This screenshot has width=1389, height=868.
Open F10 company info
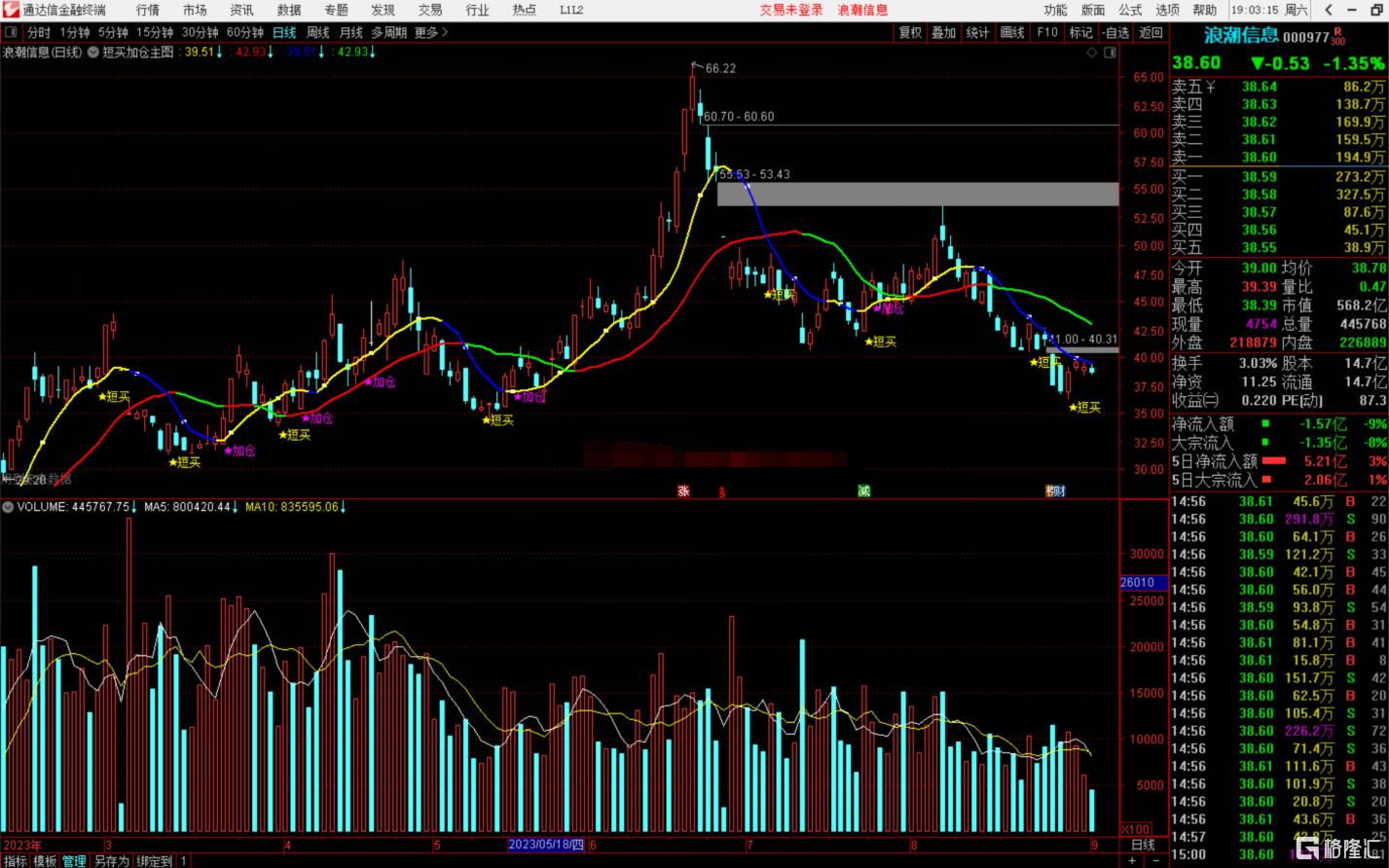click(x=1046, y=32)
